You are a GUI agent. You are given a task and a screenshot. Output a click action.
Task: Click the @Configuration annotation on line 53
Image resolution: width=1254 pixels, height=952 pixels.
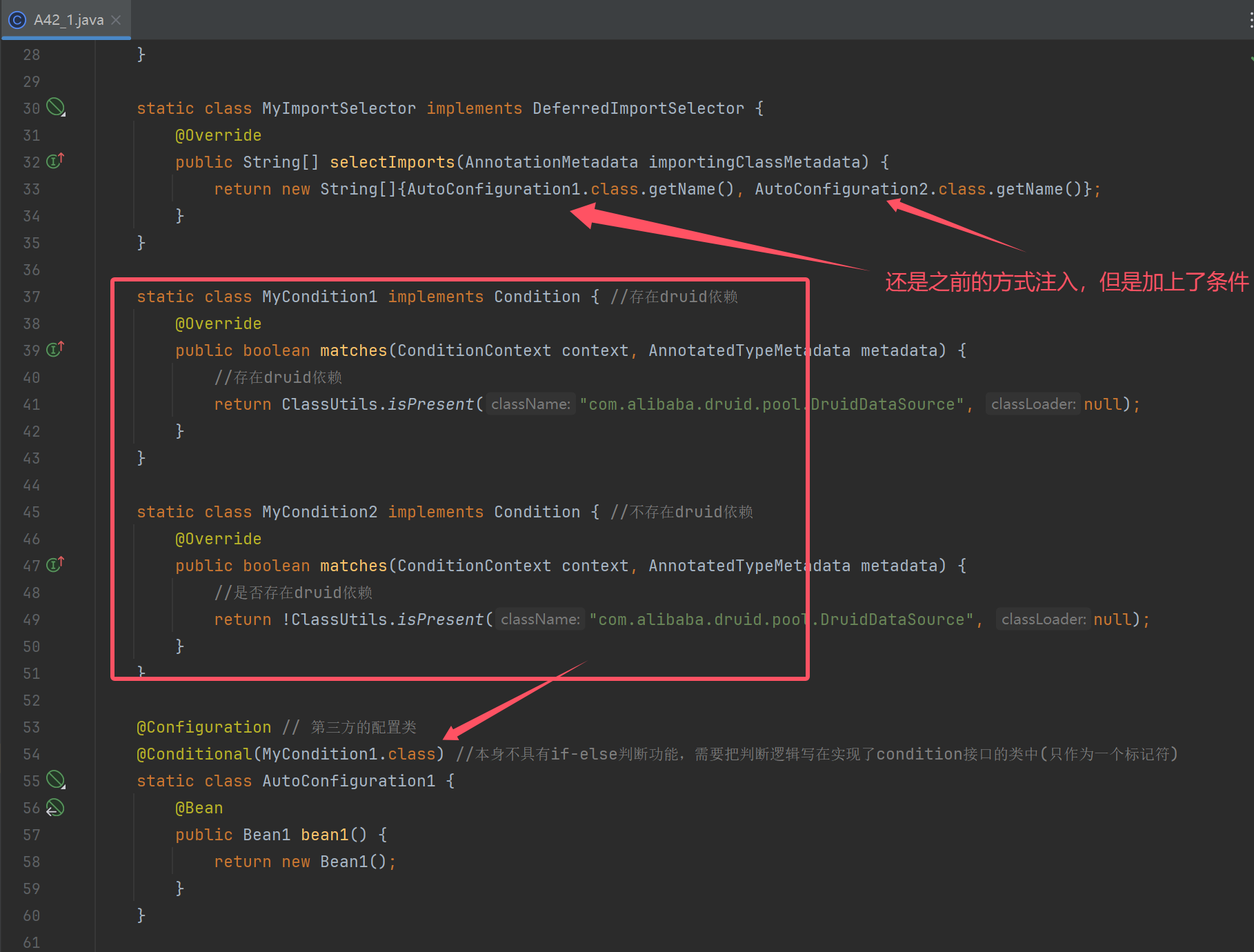(203, 727)
